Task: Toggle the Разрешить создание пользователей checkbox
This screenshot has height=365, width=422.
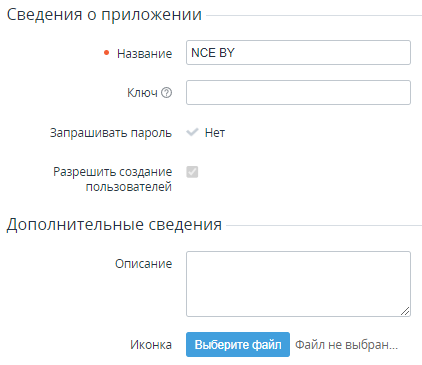Action: [192, 172]
